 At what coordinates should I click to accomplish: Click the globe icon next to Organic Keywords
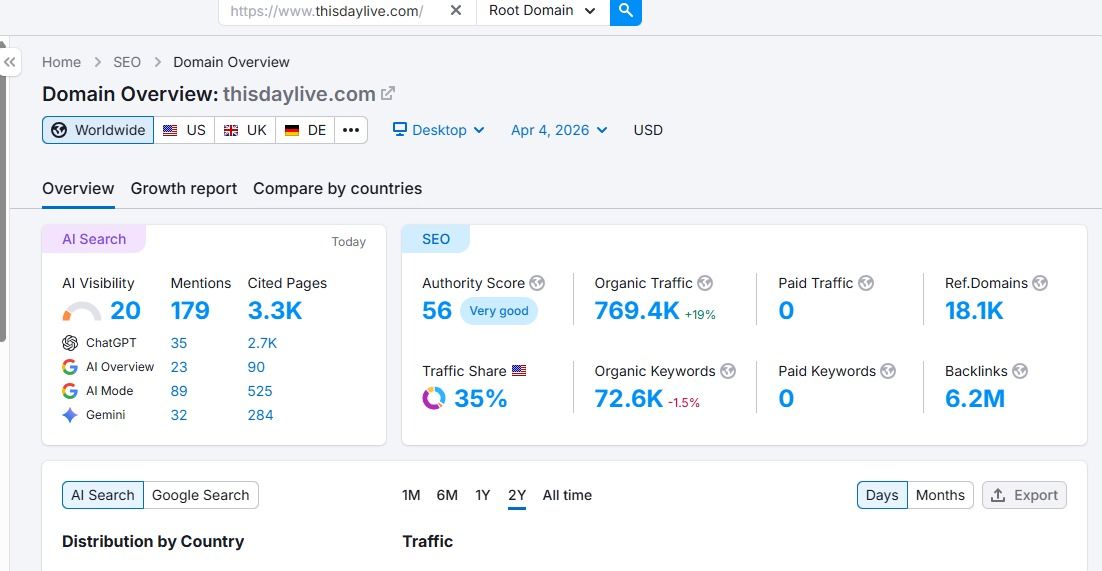tap(728, 371)
